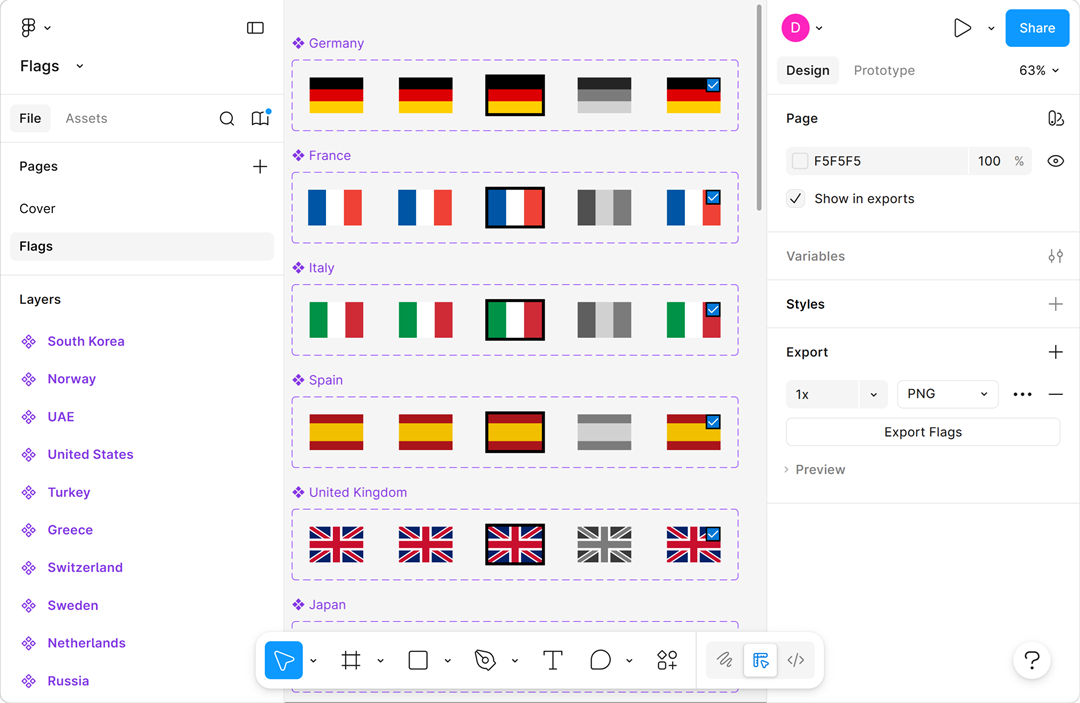Toggle Show in exports checkbox

click(796, 199)
